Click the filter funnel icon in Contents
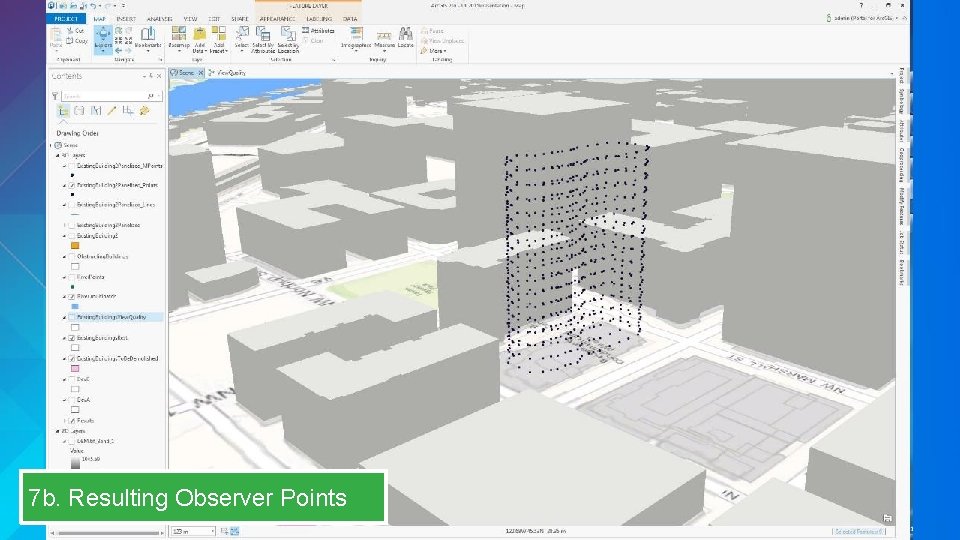This screenshot has height=540, width=960. click(x=55, y=96)
